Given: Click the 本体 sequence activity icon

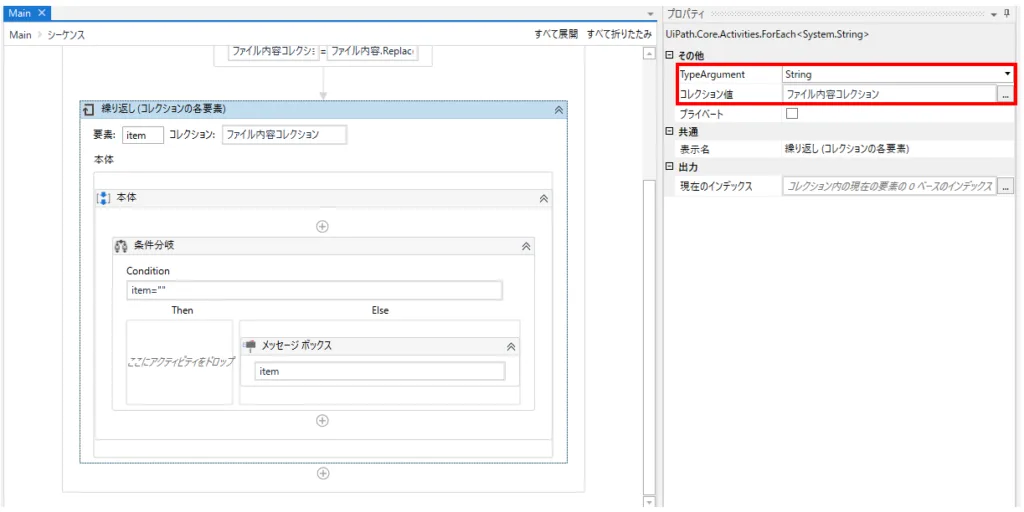Looking at the screenshot, I should pos(104,198).
